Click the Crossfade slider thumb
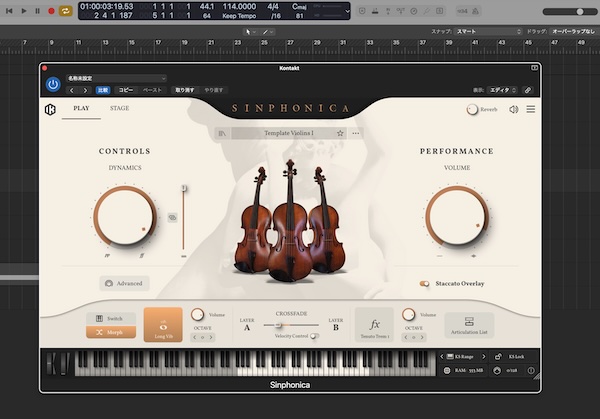 [279, 325]
